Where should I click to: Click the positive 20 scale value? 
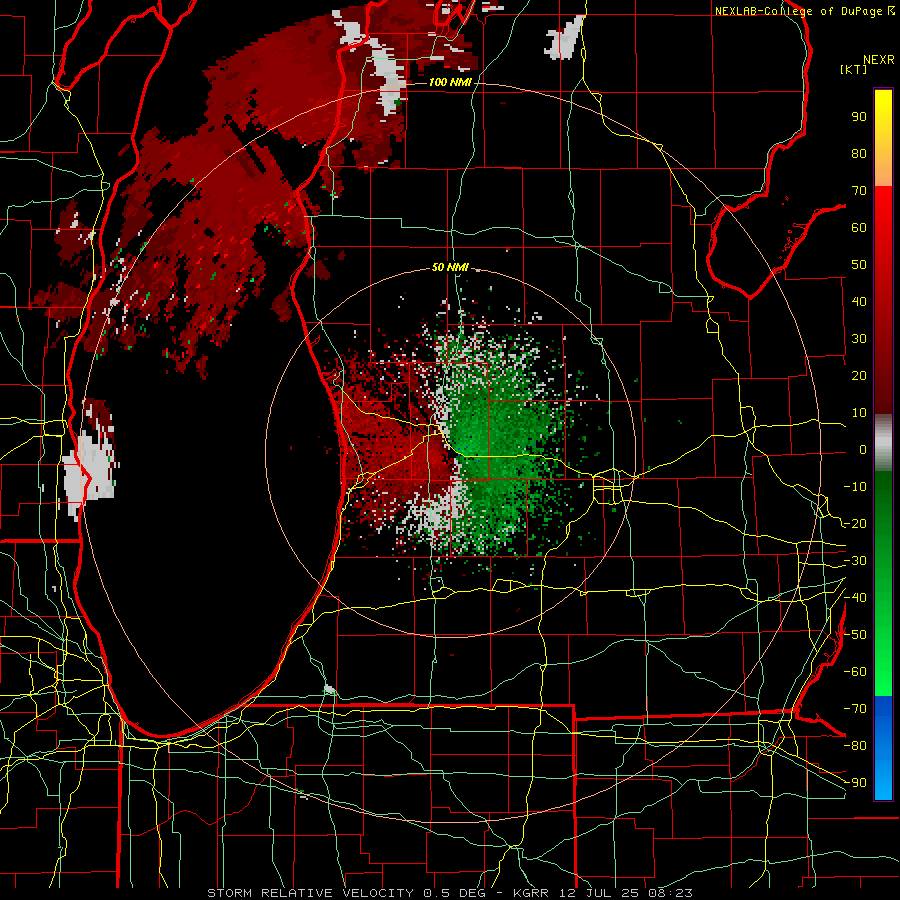859,376
